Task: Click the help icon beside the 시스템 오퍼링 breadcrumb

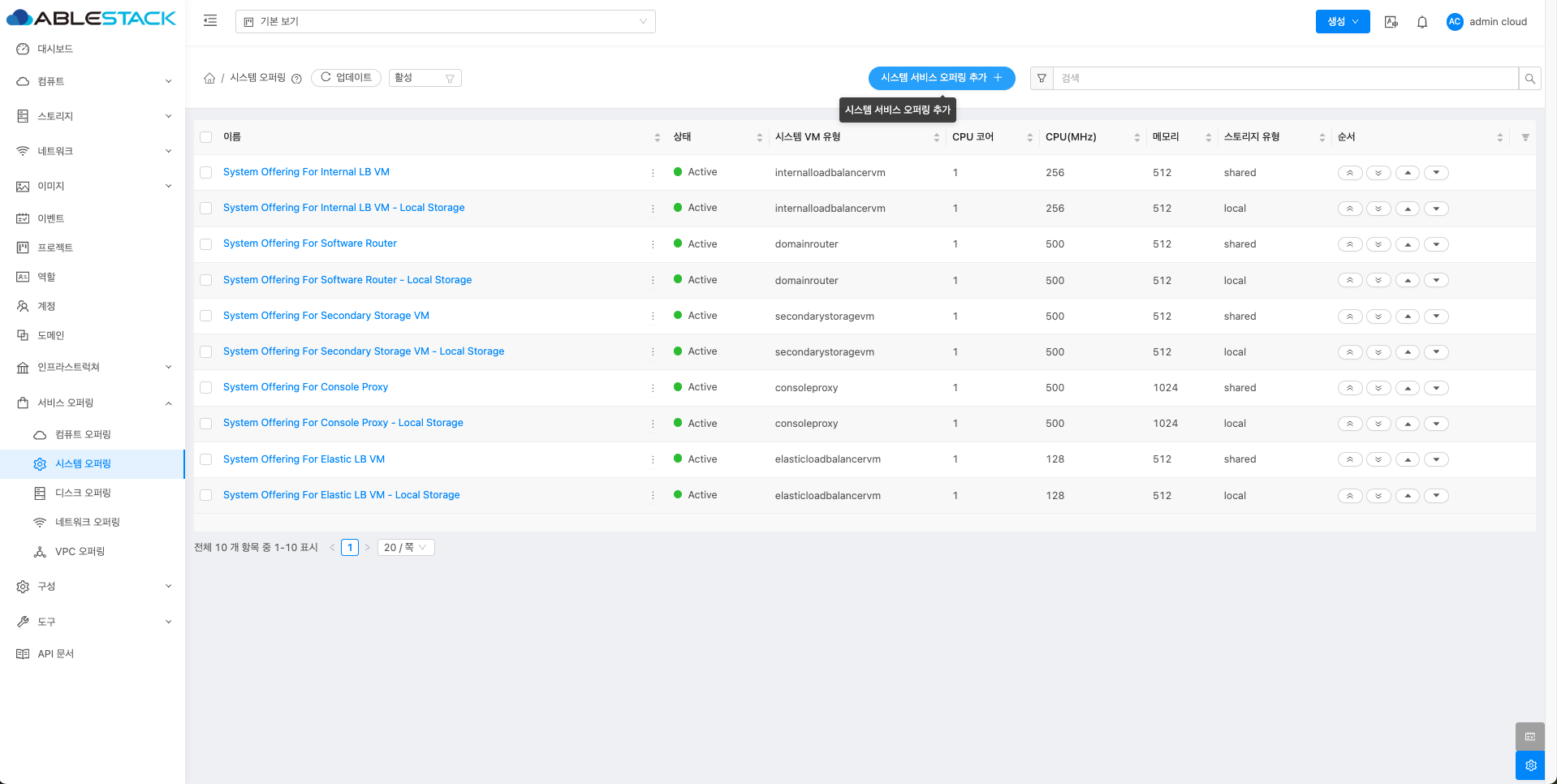Action: pos(296,79)
